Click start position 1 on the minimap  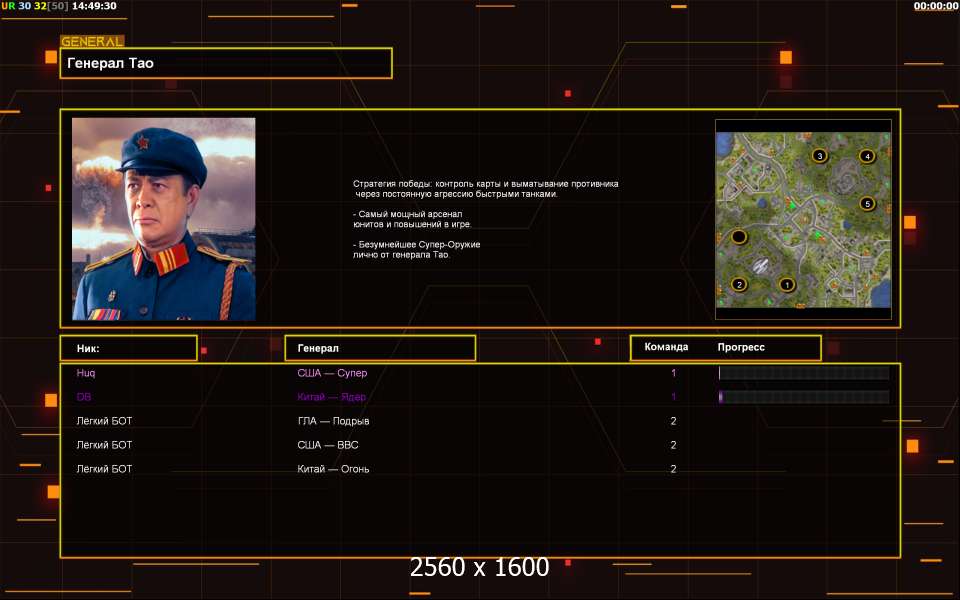pos(787,284)
